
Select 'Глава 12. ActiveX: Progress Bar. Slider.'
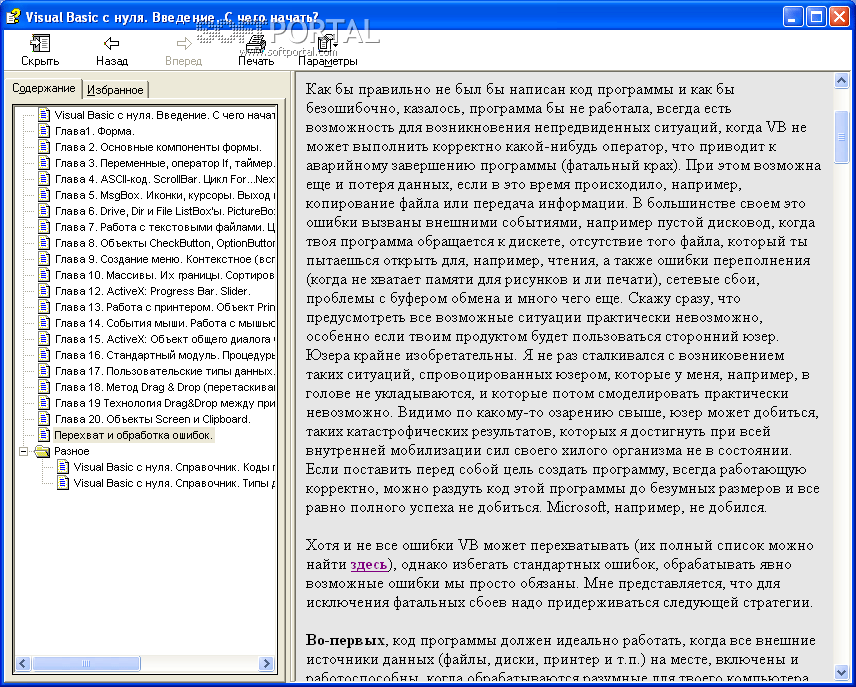[152, 291]
